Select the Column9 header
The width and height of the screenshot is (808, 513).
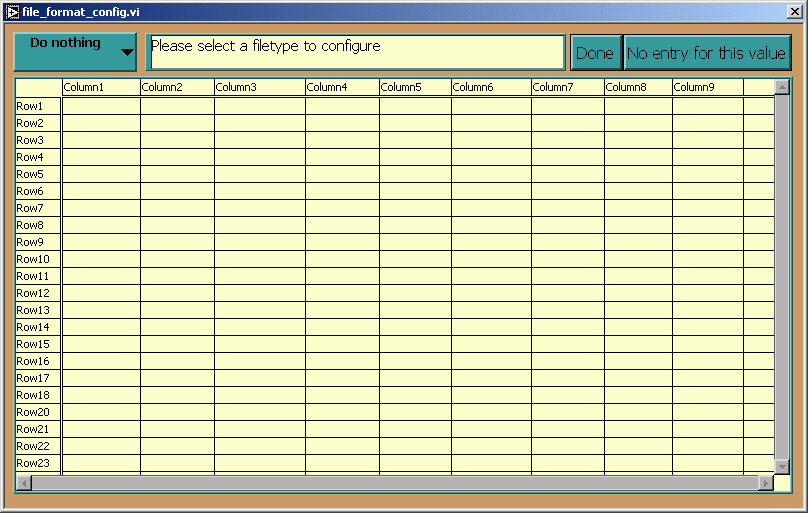[x=708, y=87]
